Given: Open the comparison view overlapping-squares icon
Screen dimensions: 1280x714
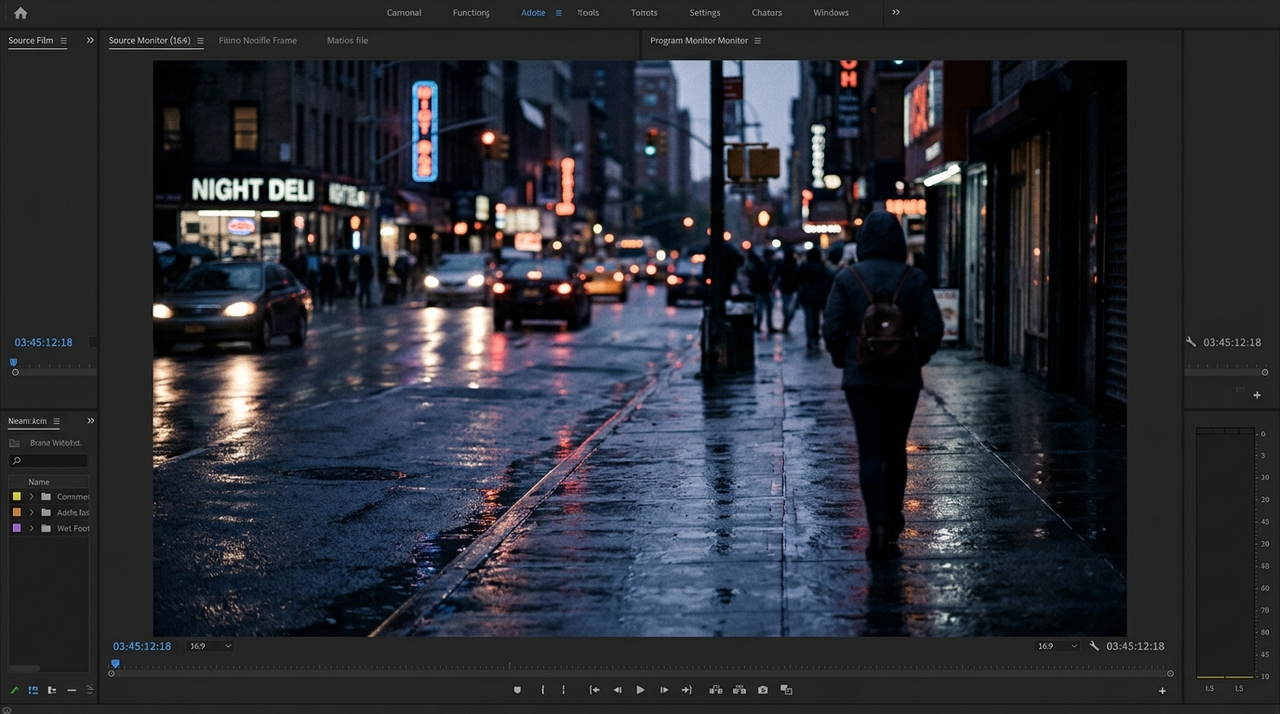Looking at the screenshot, I should pos(786,690).
